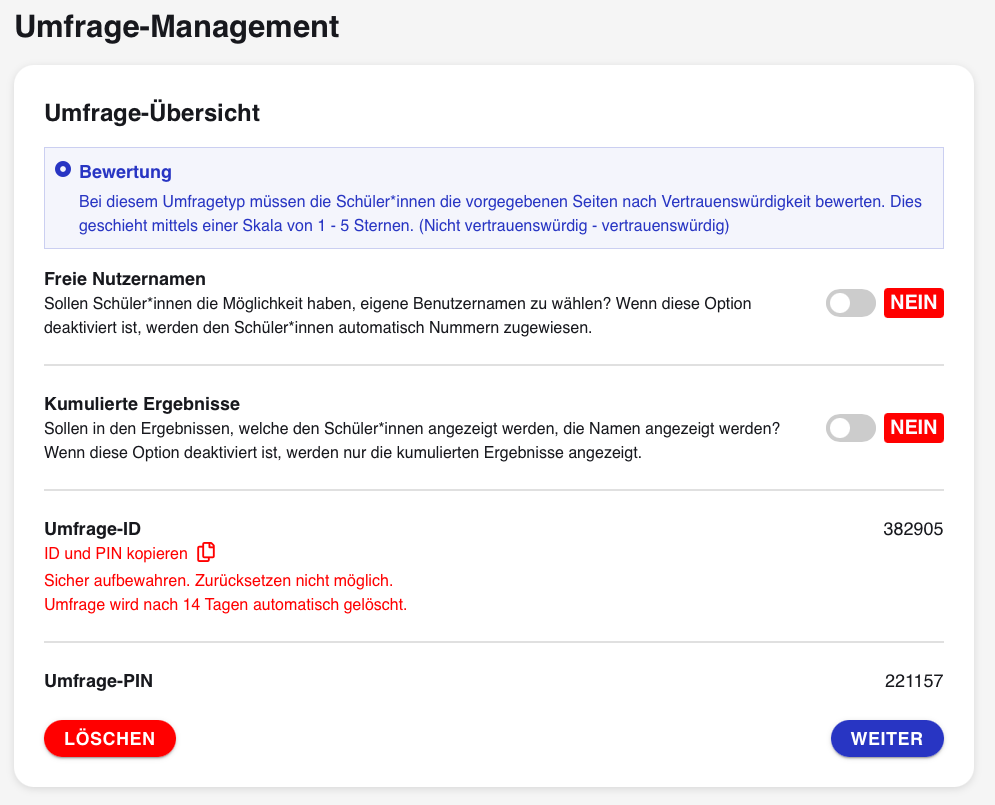Toggle the Kumulierte Ergebnisse switch
Image resolution: width=995 pixels, height=805 pixels.
pos(850,428)
